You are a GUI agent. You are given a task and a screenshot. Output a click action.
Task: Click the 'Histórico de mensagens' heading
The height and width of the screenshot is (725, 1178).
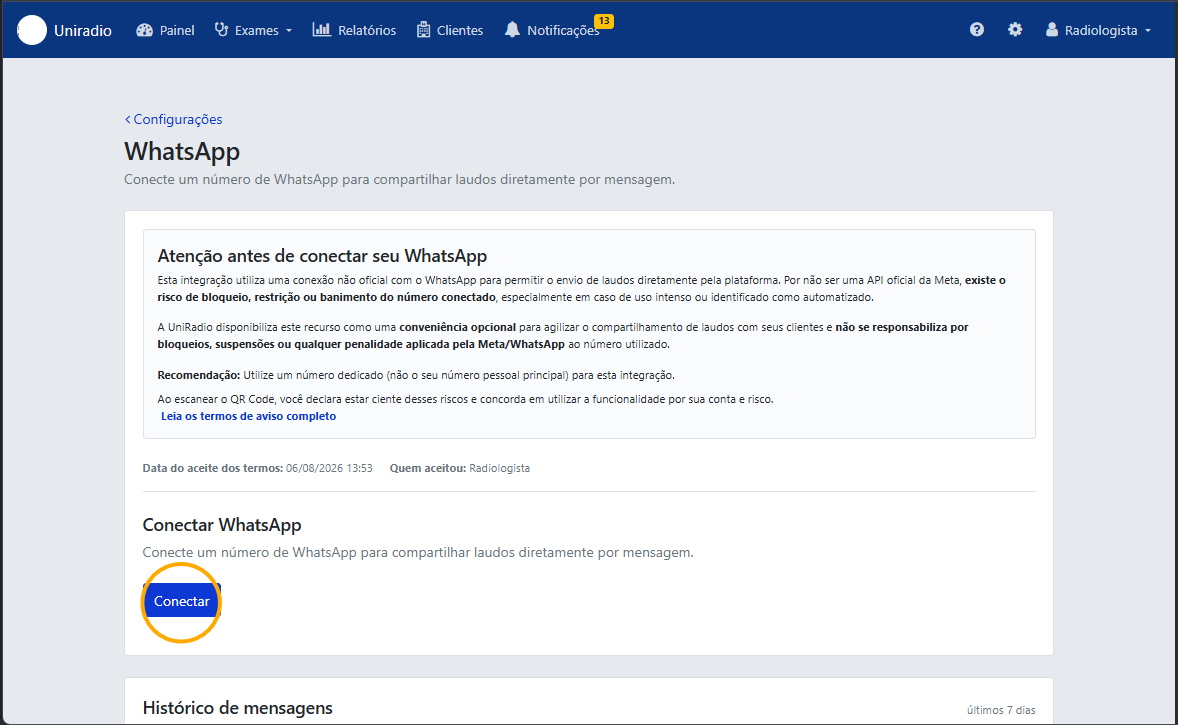(x=237, y=708)
